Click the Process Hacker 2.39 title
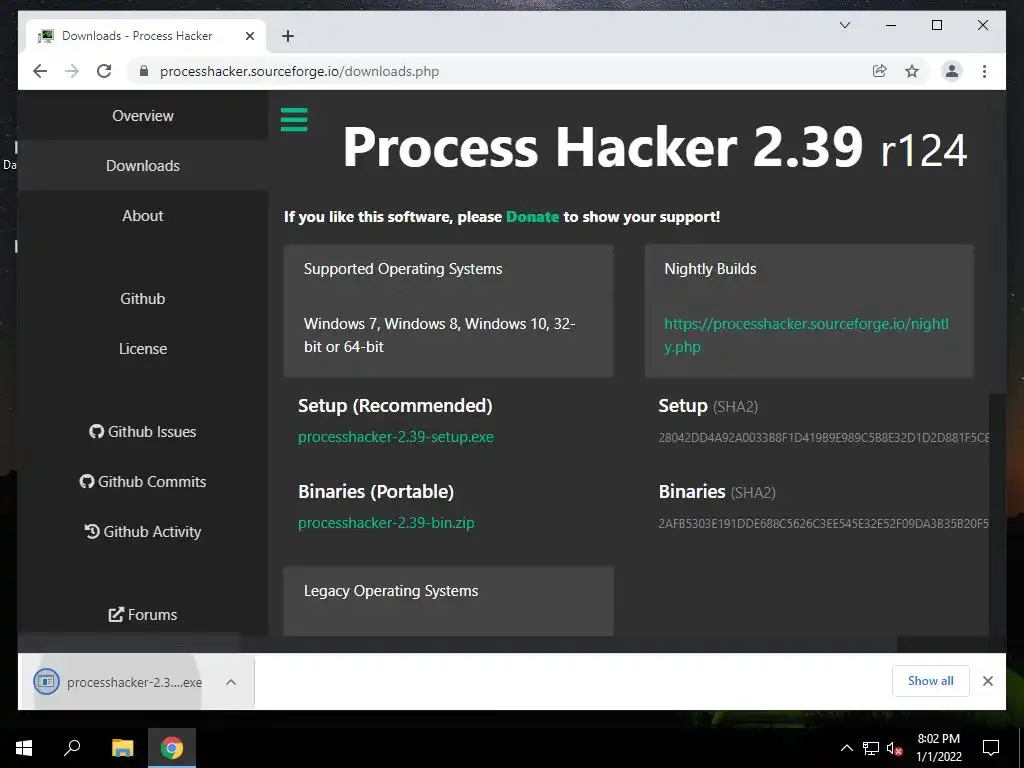Image resolution: width=1024 pixels, height=768 pixels. pos(603,147)
